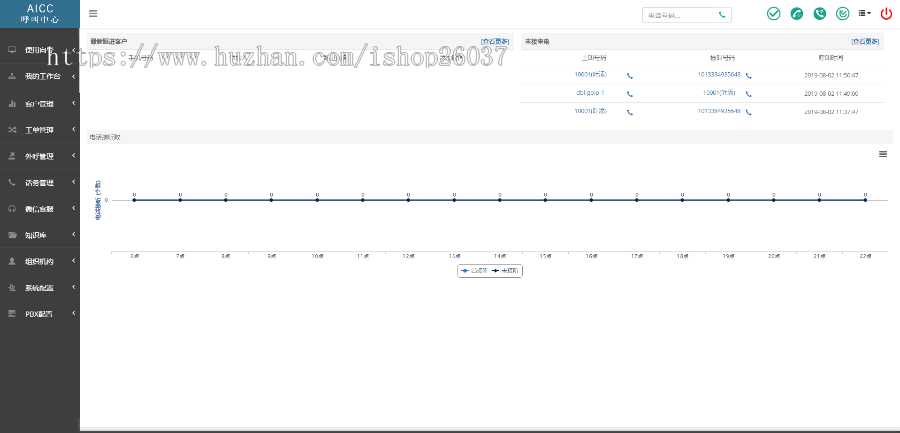Viewport: 900px width, 433px height.
Task: Open the 组织机构 sidebar menu label
Action: point(39,262)
